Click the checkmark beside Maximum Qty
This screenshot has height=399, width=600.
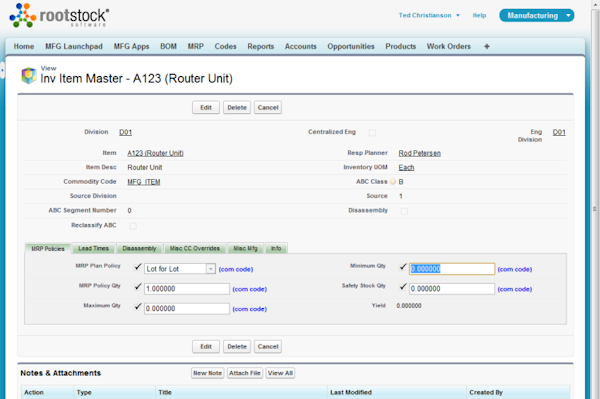(x=138, y=307)
